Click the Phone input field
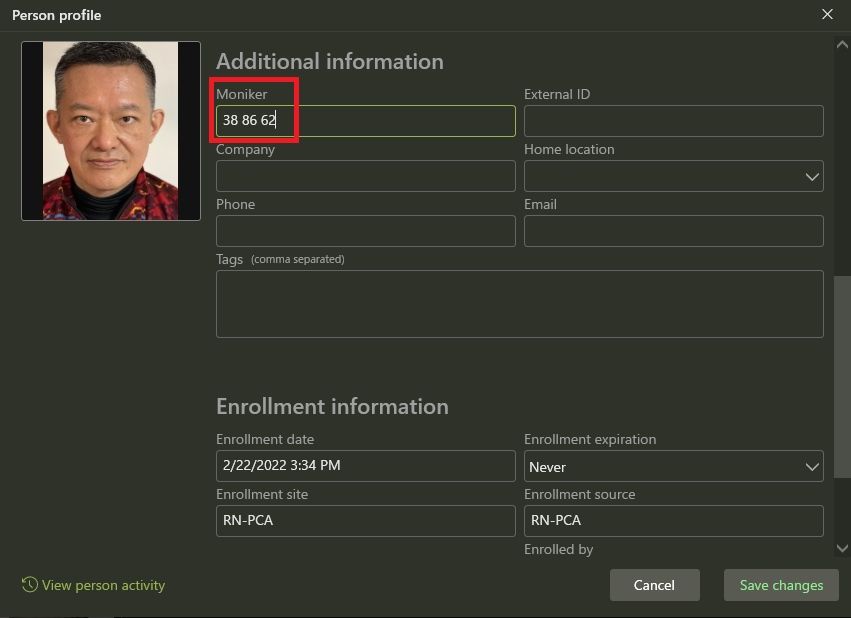This screenshot has height=618, width=851. click(365, 231)
